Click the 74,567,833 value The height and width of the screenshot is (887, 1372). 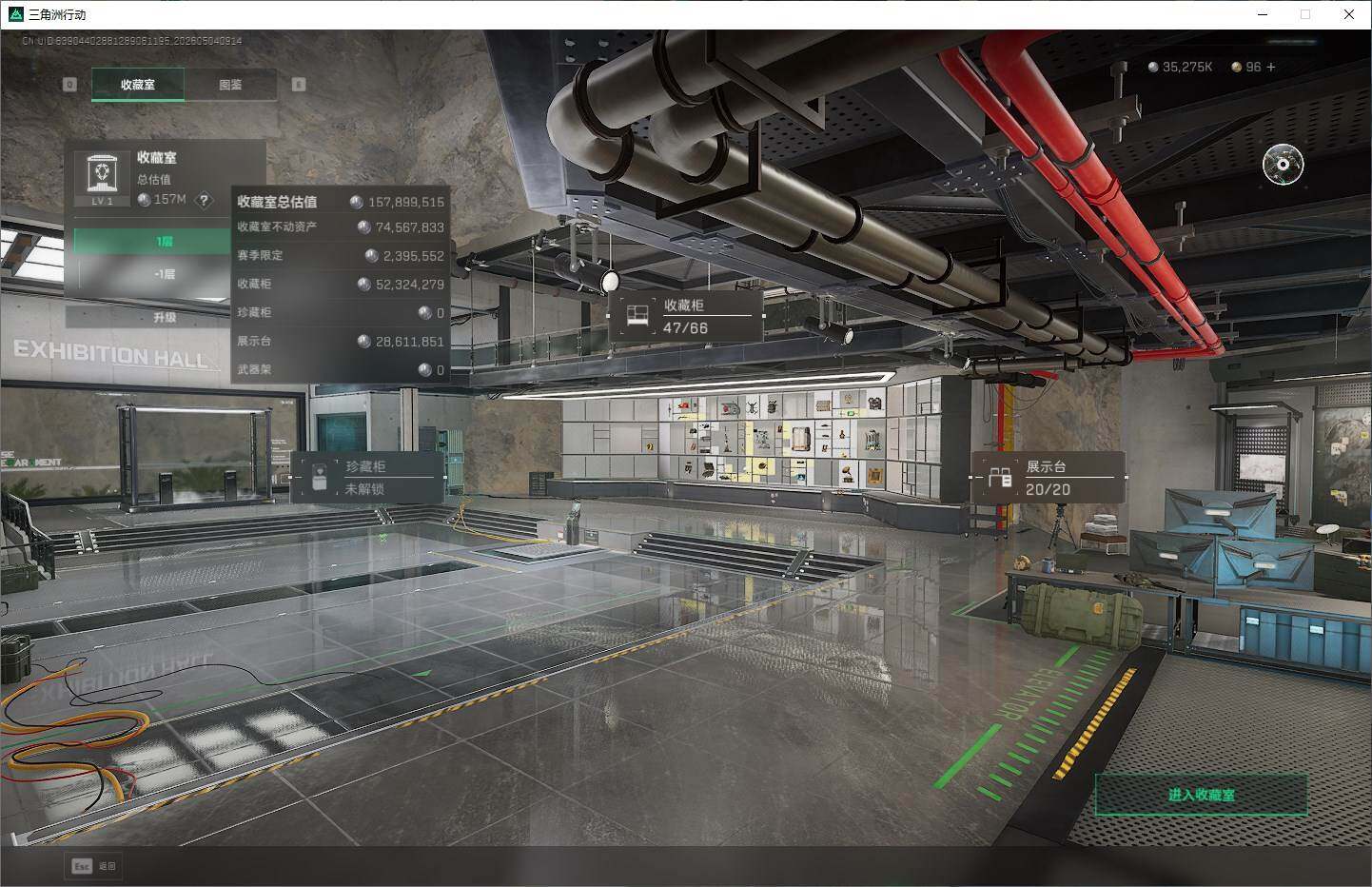[410, 227]
